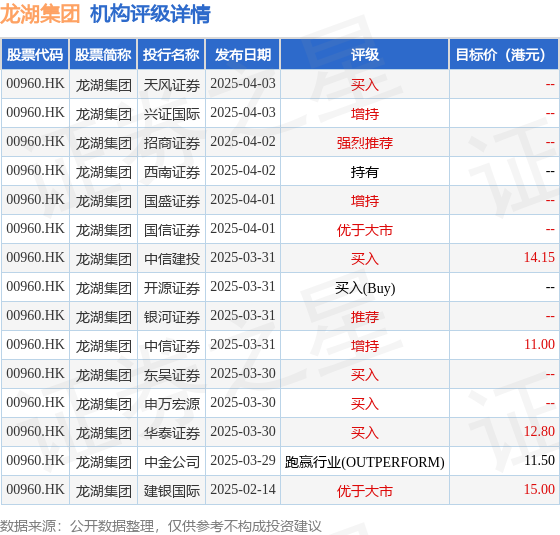The width and height of the screenshot is (560, 535).
Task: Click the 目标价（港元）column header
Action: tap(504, 54)
